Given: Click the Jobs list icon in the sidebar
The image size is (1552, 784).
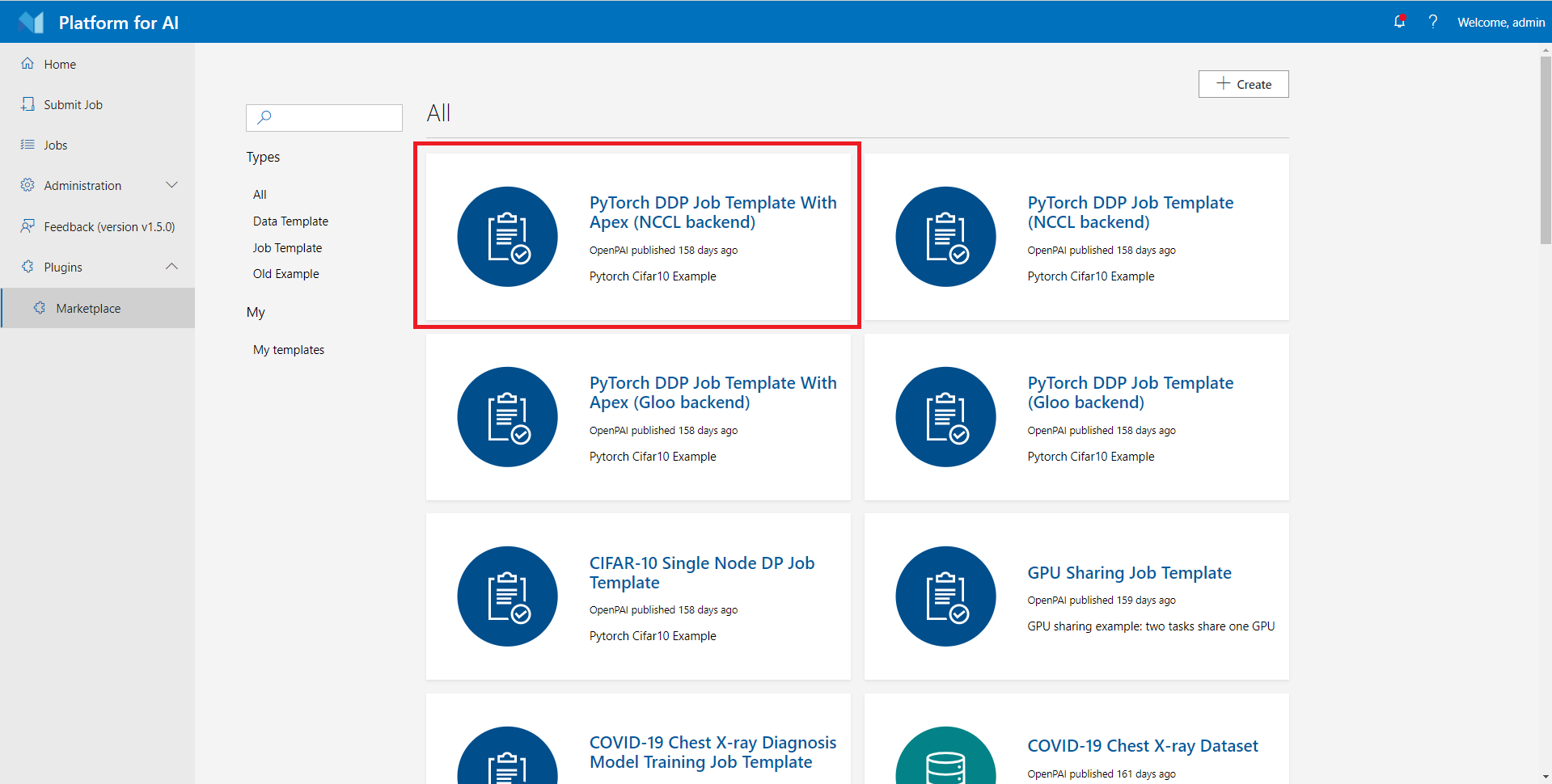Looking at the screenshot, I should [27, 145].
